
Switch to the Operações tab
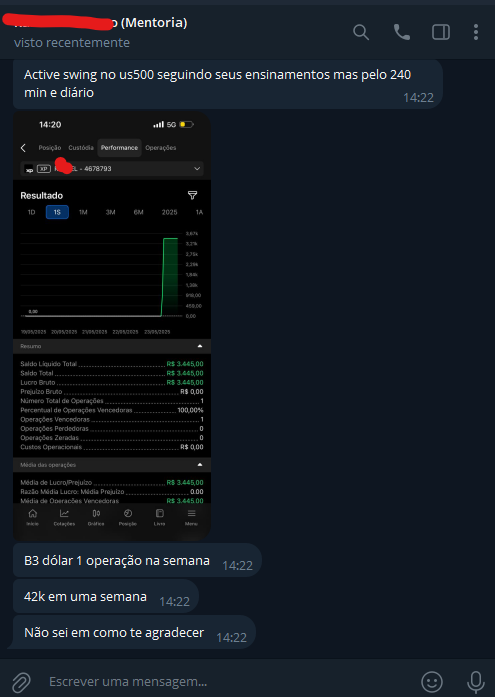tap(161, 148)
